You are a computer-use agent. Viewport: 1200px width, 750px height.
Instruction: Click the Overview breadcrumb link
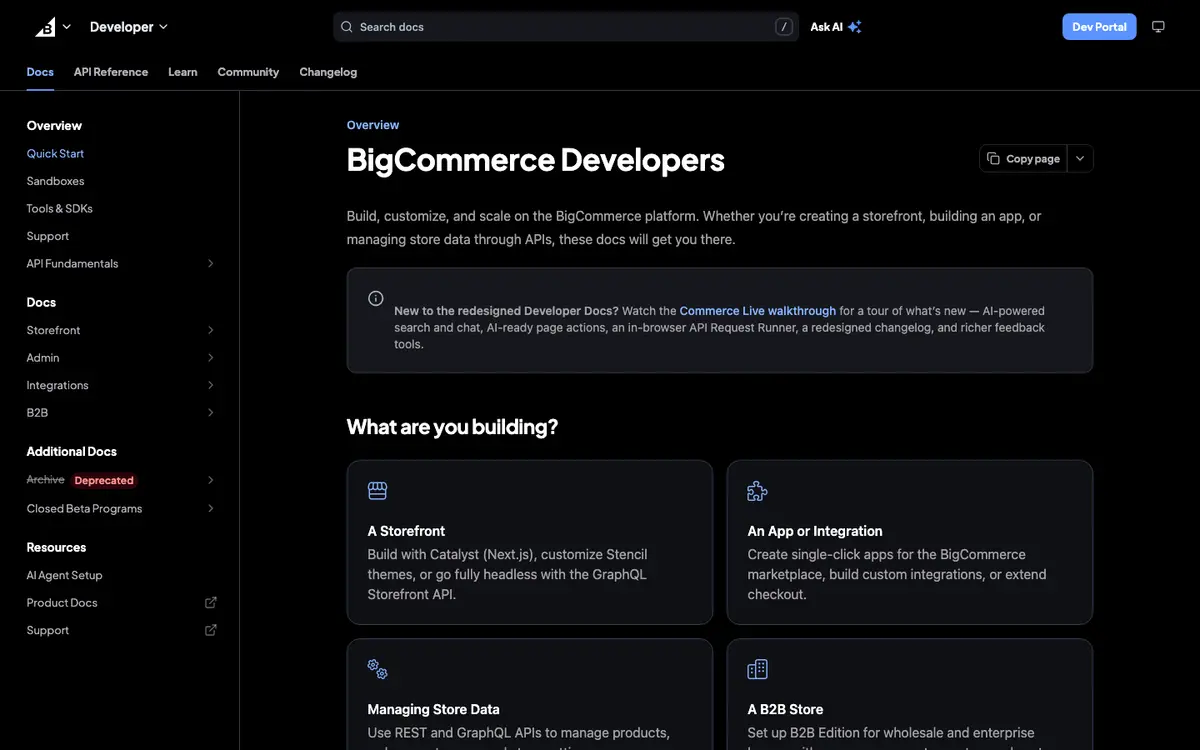[373, 125]
